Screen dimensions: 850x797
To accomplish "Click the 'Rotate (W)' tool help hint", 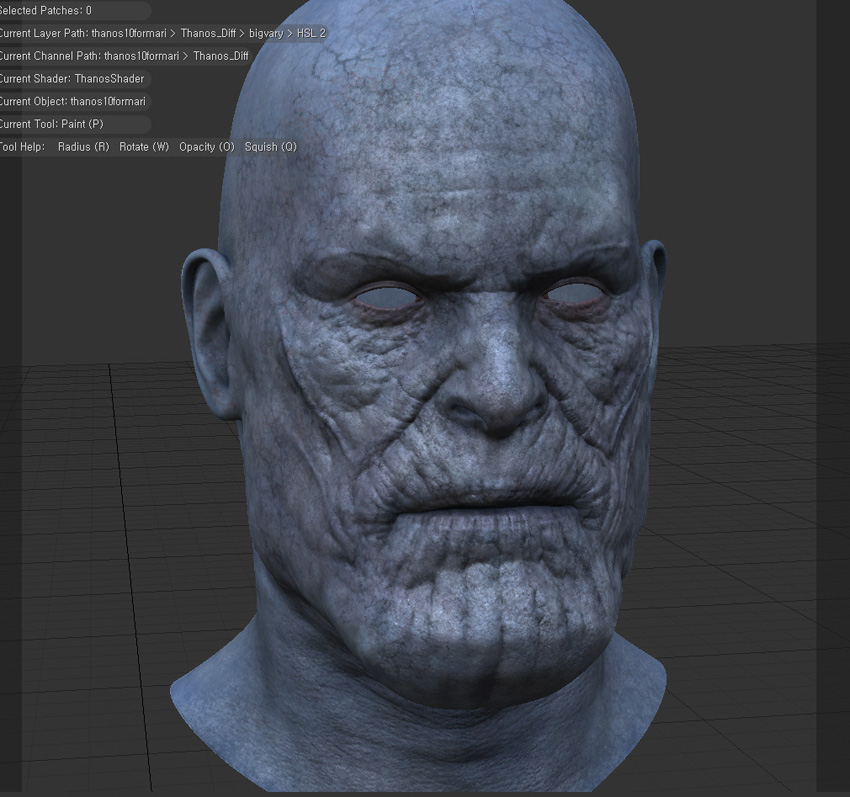I will (x=144, y=147).
